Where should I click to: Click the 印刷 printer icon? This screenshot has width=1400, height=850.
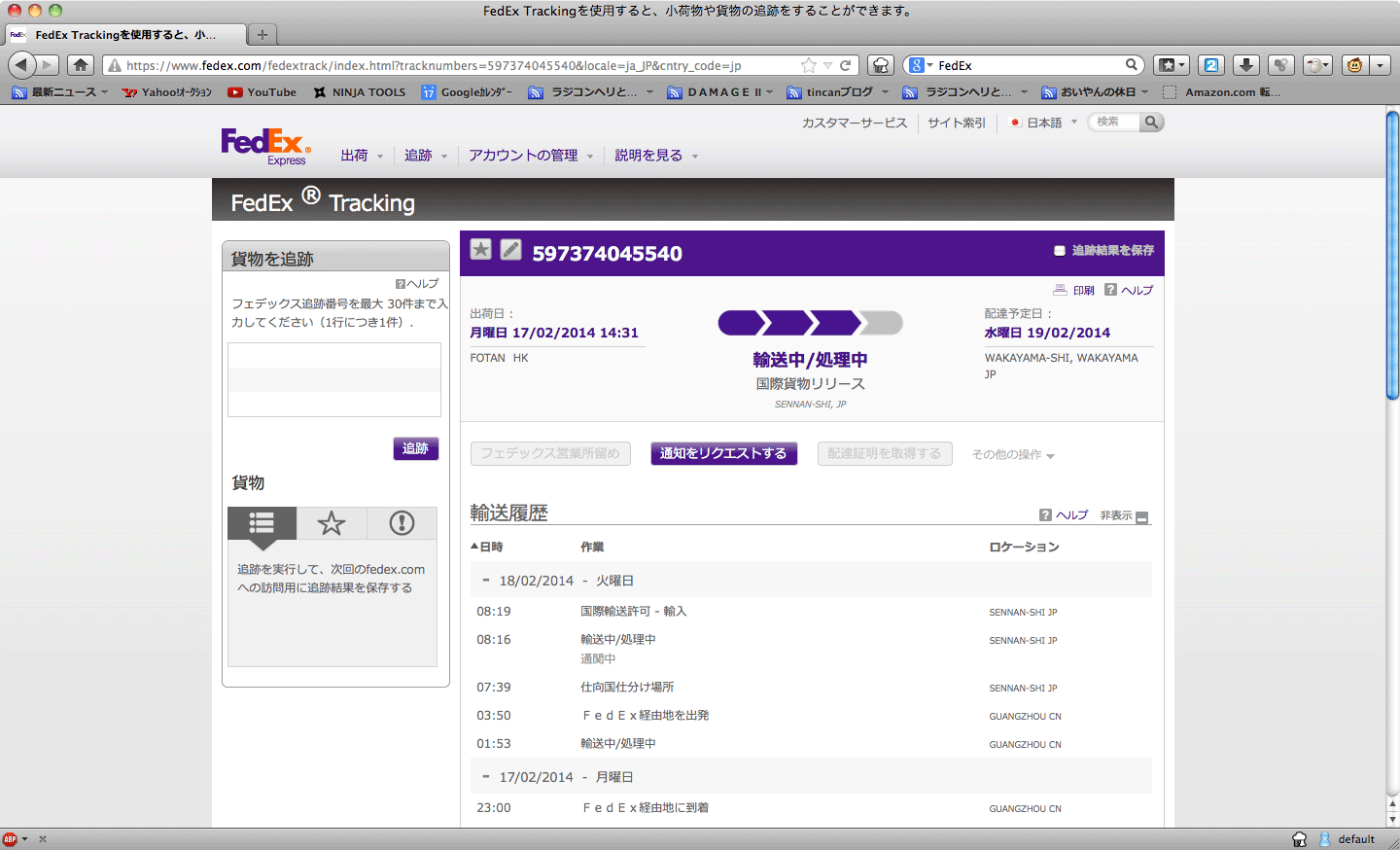coord(1060,290)
